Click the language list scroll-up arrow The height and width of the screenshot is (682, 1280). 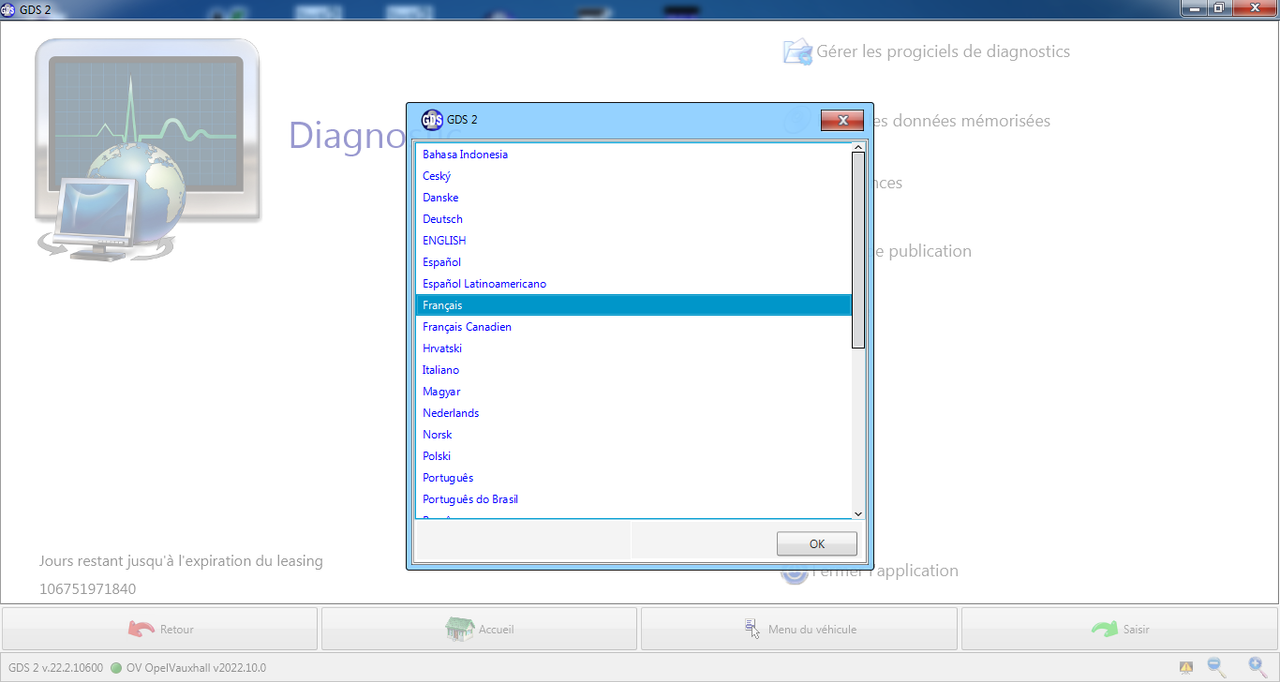(858, 147)
